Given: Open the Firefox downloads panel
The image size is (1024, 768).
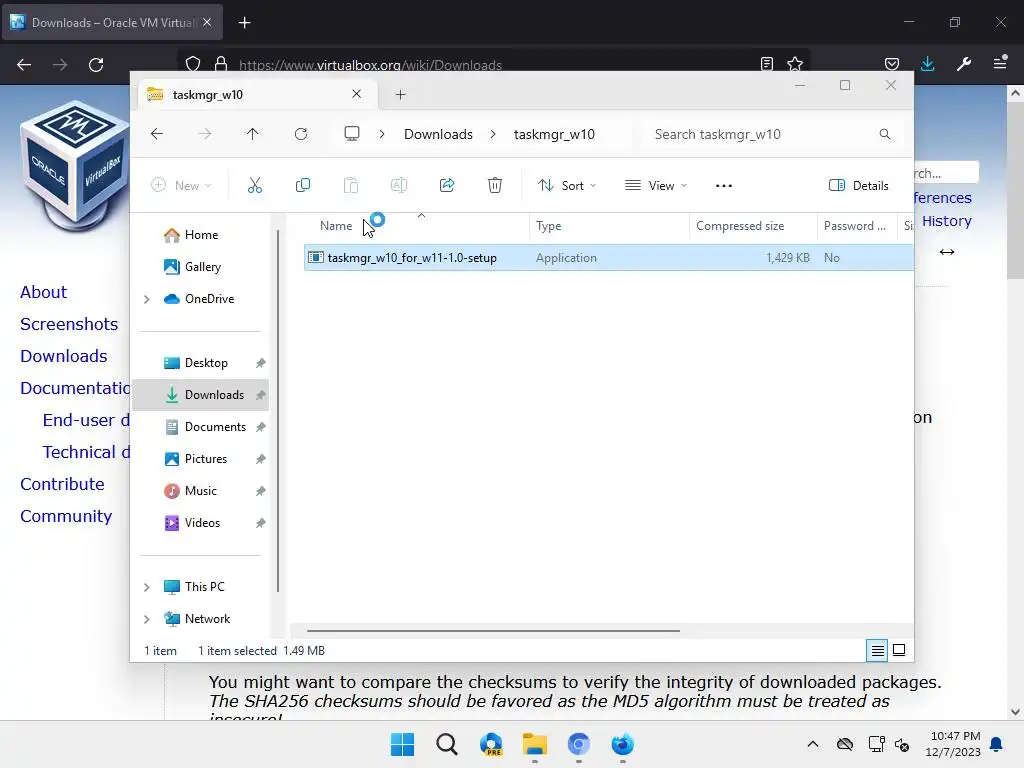Looking at the screenshot, I should point(927,64).
